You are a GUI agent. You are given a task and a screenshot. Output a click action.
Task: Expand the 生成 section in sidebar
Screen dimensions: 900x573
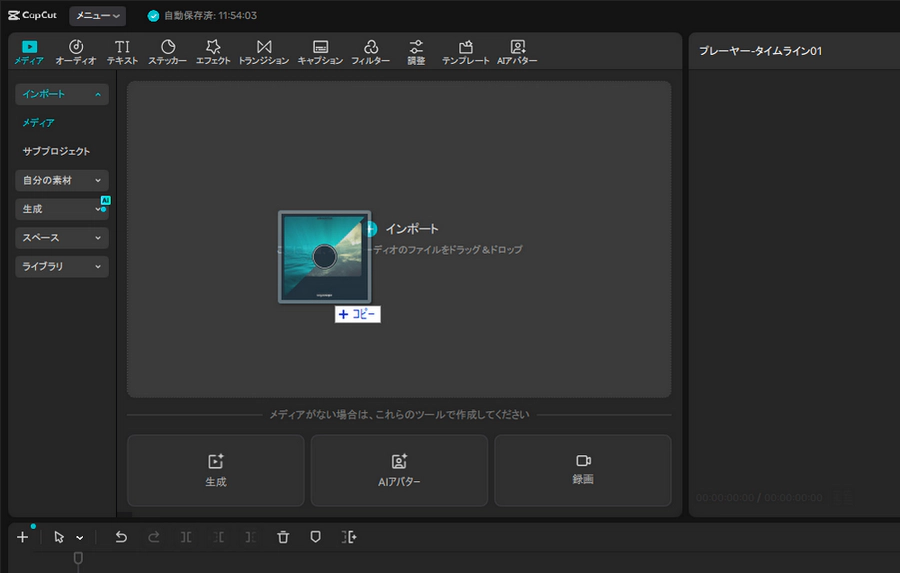tap(62, 209)
